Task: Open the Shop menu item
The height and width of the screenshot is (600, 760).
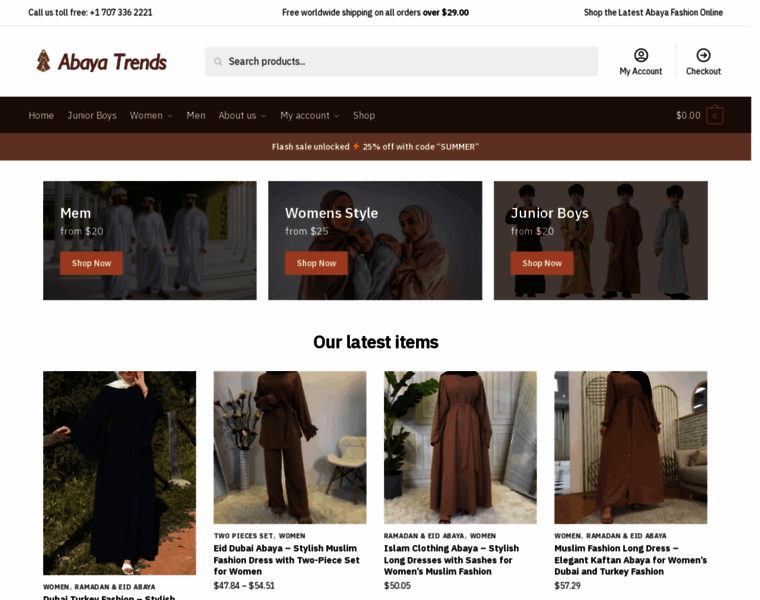Action: coord(364,115)
